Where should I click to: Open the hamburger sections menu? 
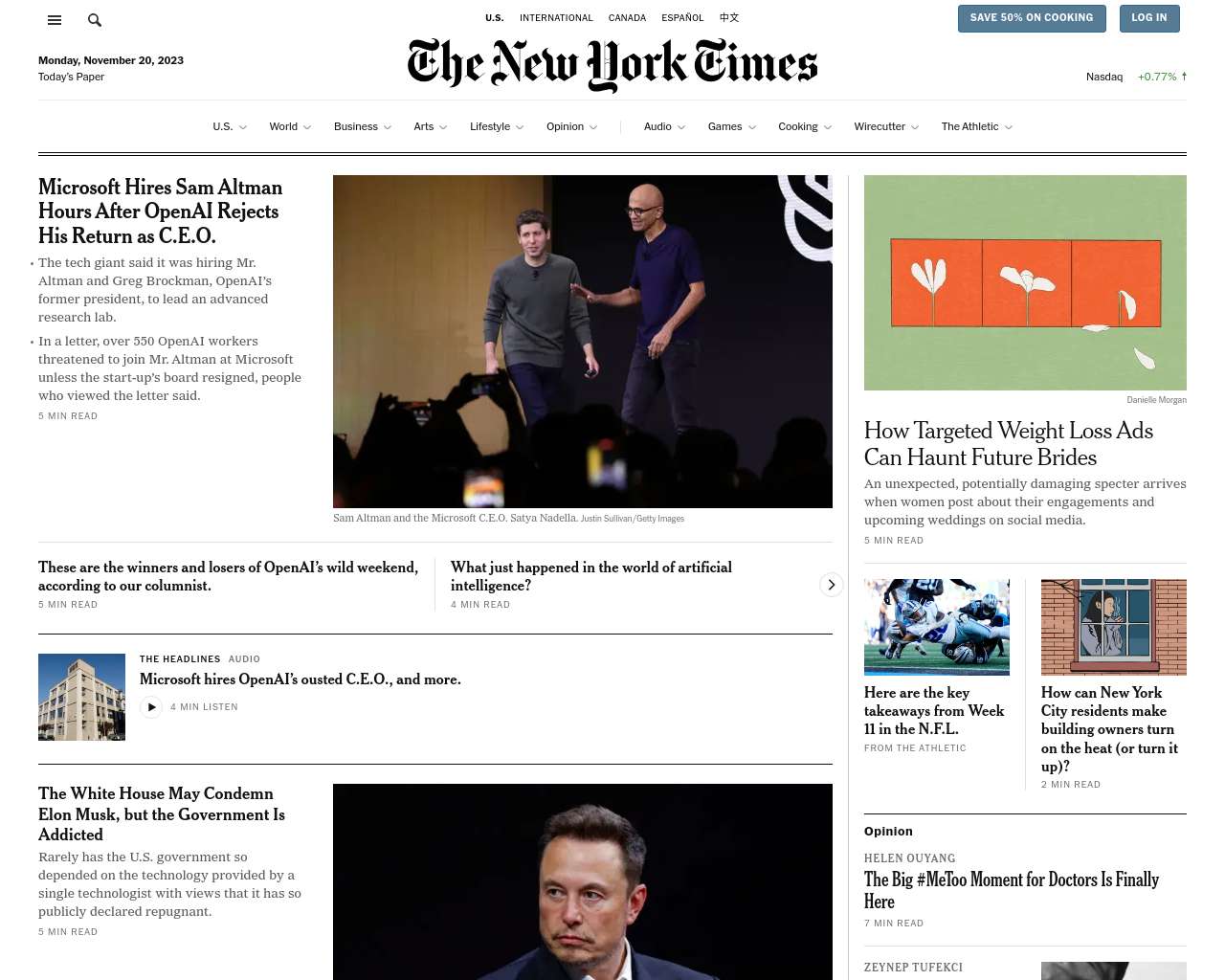tap(55, 20)
